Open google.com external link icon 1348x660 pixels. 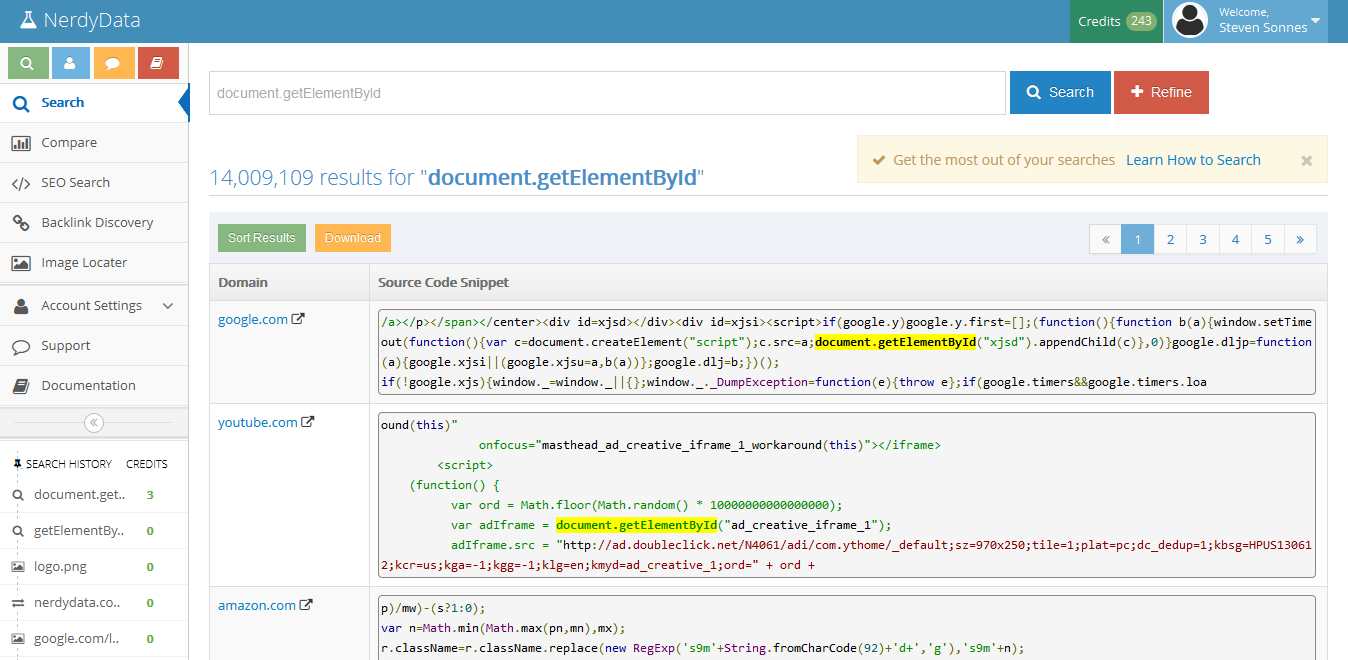tap(298, 320)
